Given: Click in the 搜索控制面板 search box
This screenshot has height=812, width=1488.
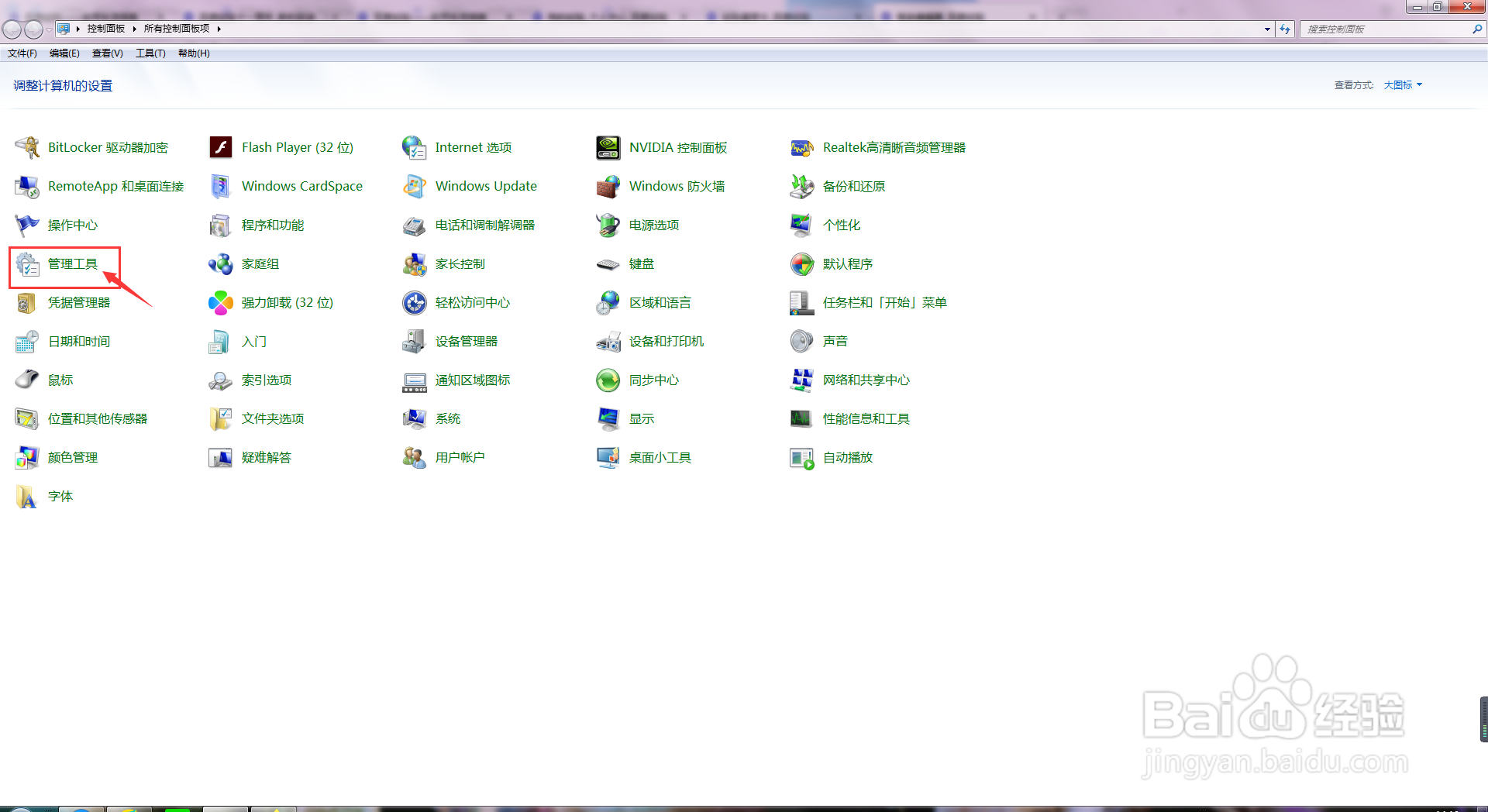Looking at the screenshot, I should tap(1384, 29).
